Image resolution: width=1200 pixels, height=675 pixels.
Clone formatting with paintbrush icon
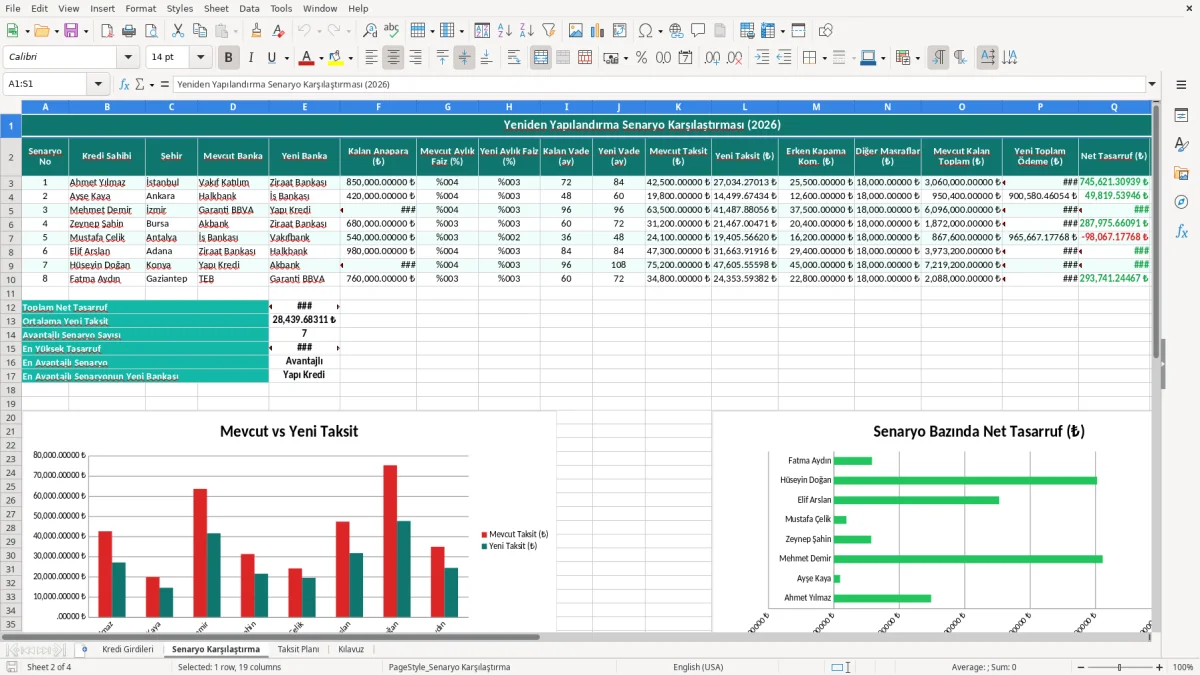[256, 31]
